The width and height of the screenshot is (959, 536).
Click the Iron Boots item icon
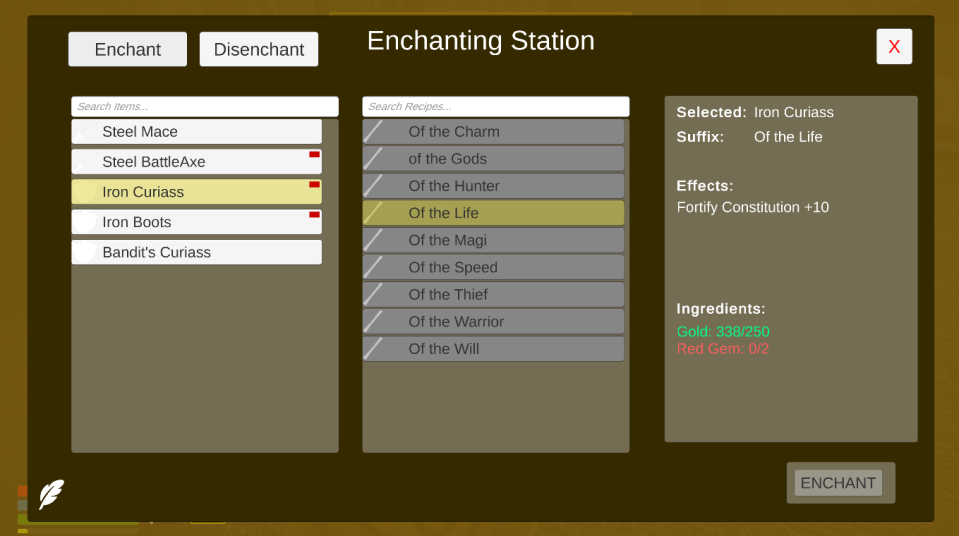[85, 221]
